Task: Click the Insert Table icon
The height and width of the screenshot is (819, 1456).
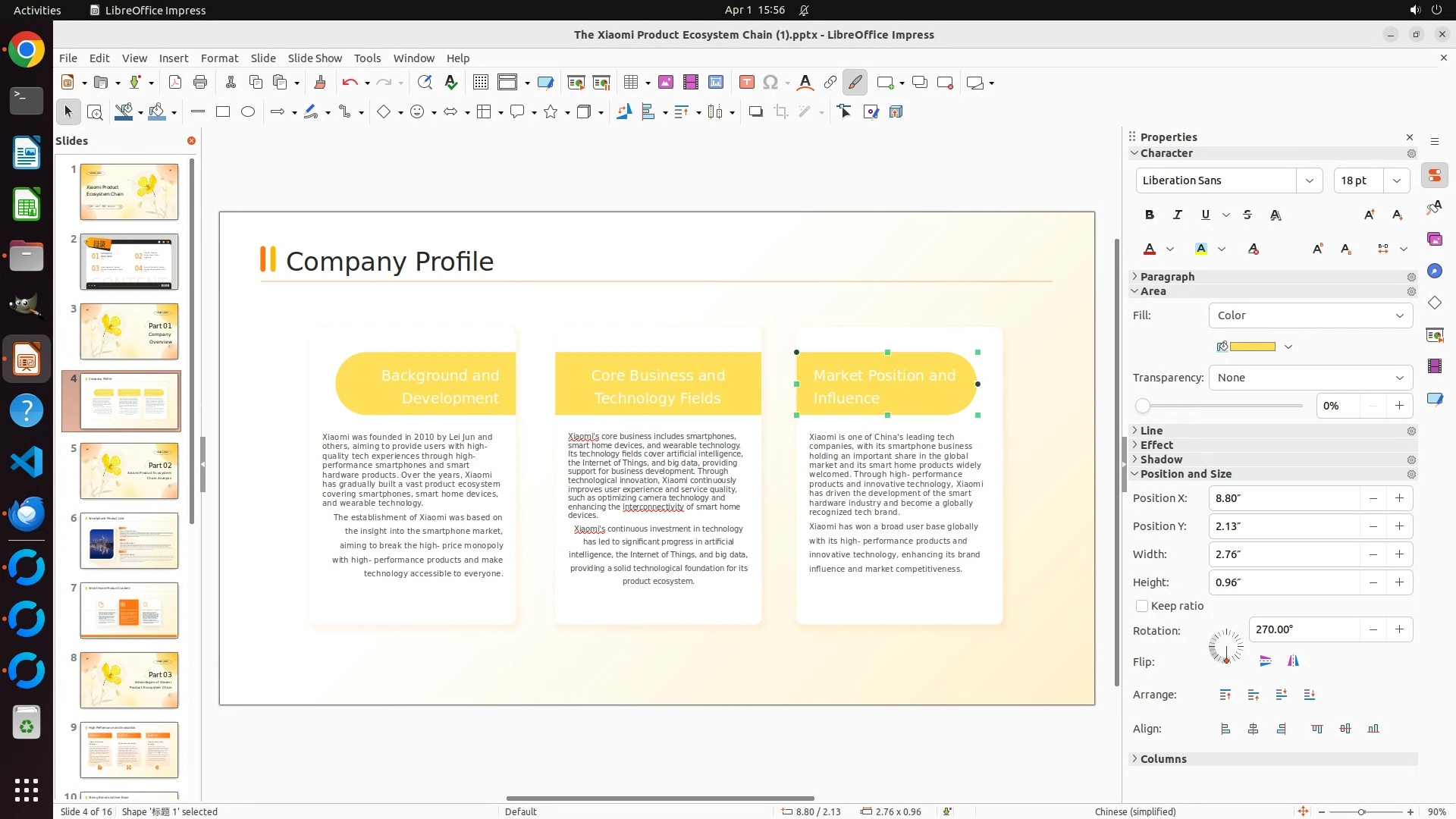Action: tap(630, 83)
